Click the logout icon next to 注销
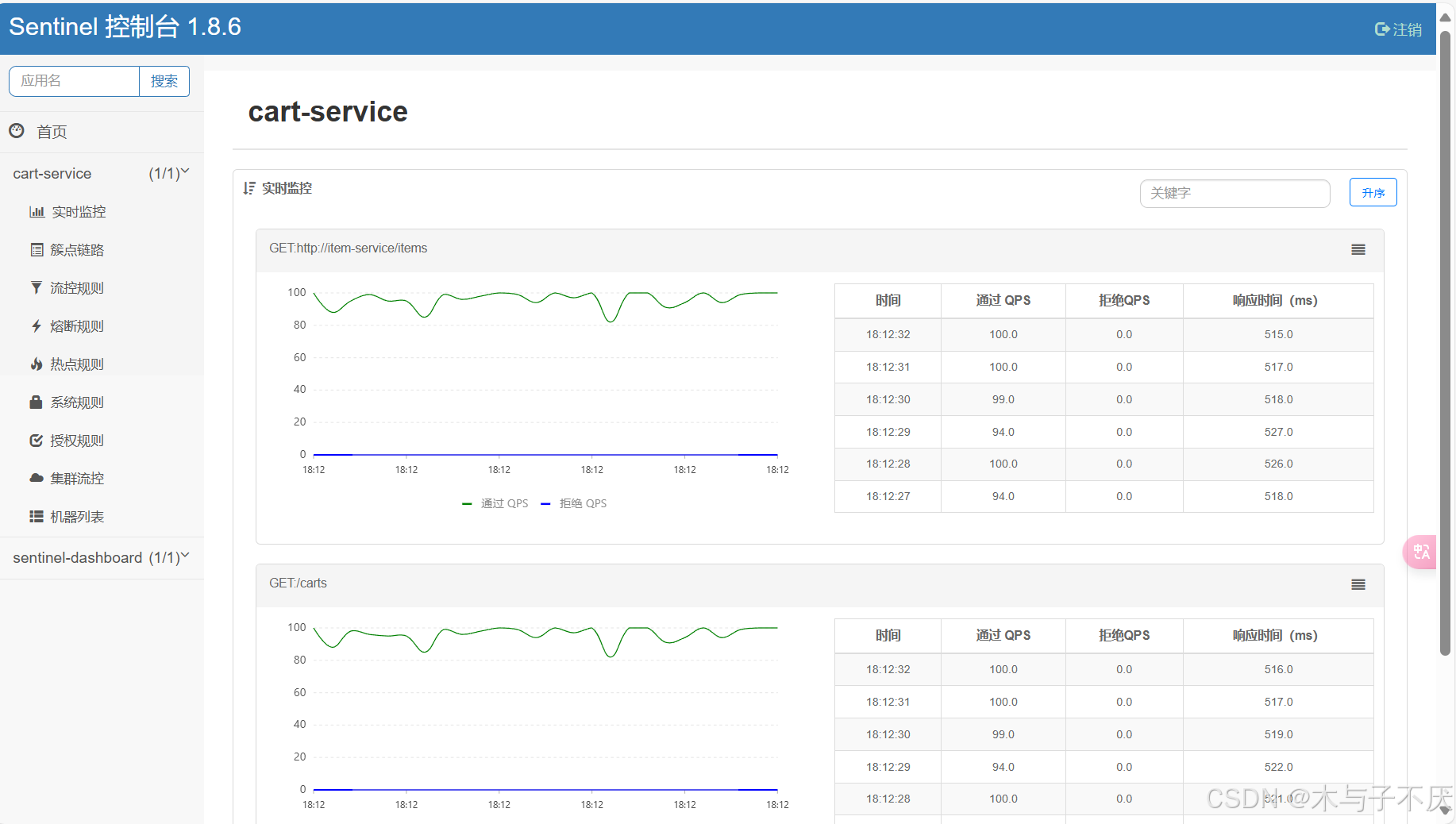 [1382, 29]
